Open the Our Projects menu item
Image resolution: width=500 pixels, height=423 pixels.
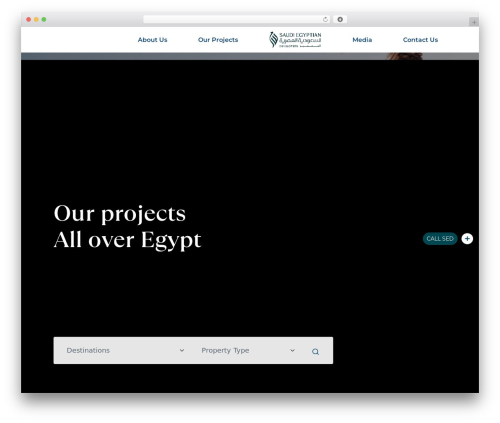[218, 40]
